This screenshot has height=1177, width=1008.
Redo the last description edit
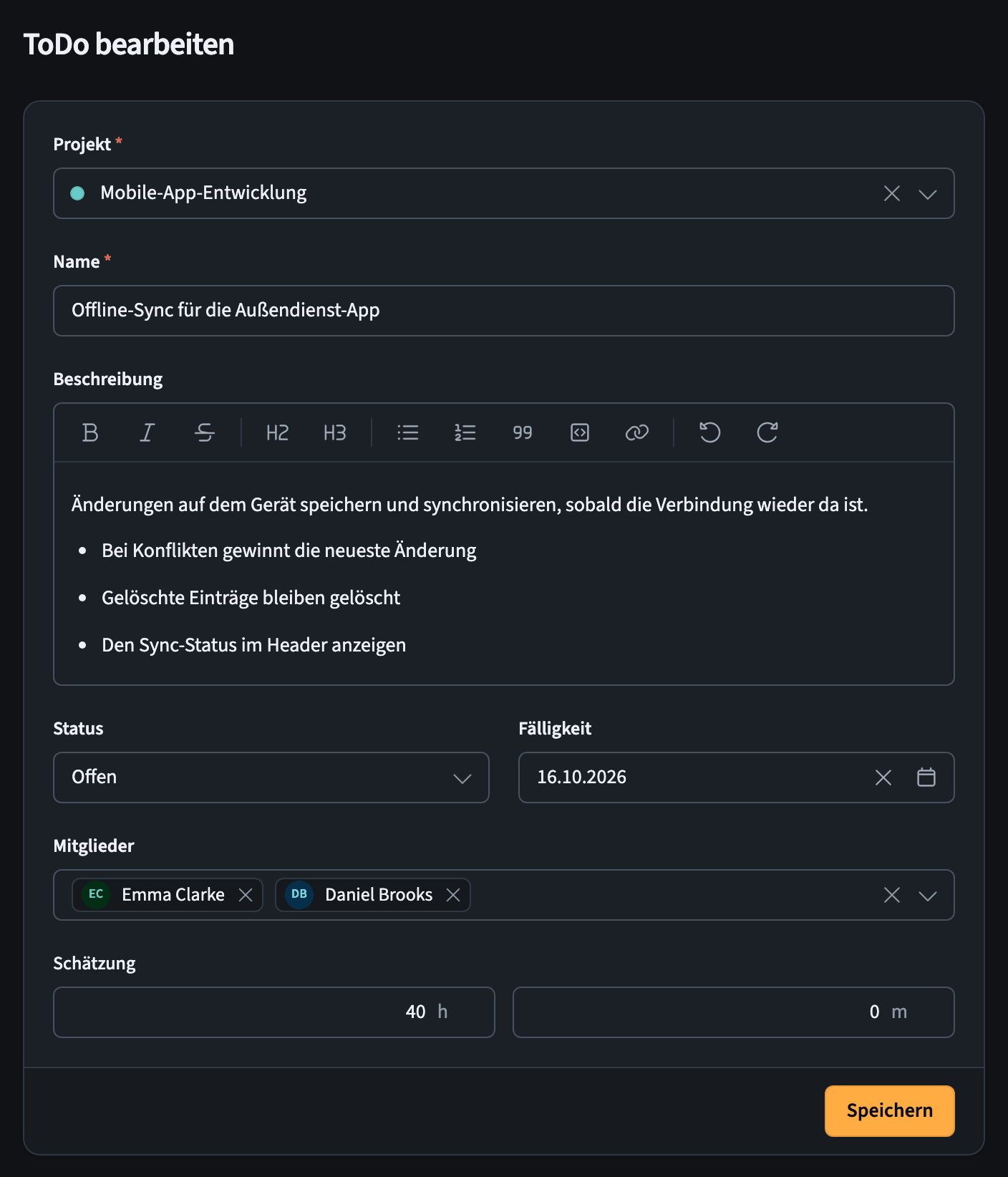(767, 432)
